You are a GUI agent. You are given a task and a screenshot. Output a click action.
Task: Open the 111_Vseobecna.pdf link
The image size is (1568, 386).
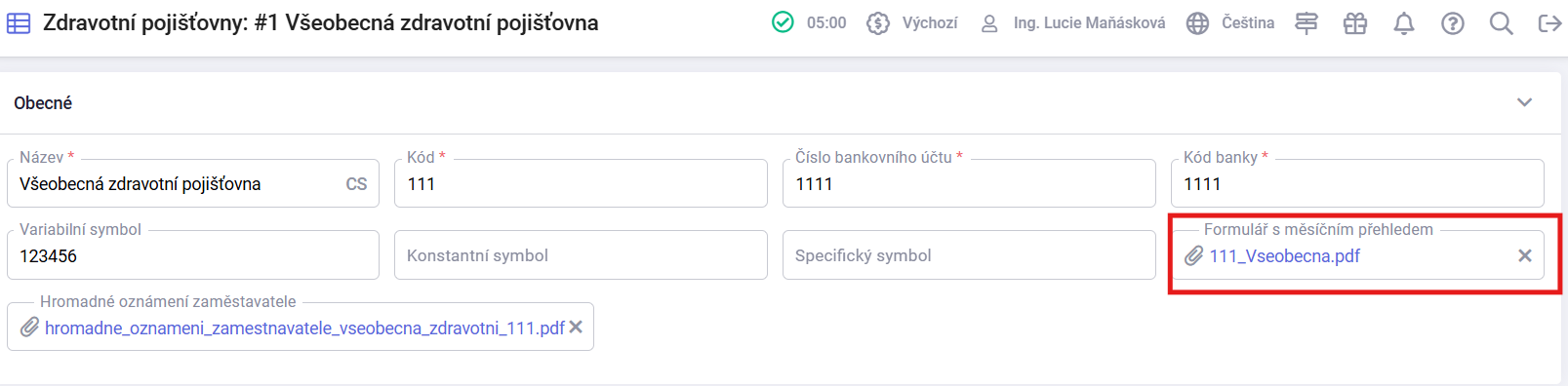[1284, 256]
